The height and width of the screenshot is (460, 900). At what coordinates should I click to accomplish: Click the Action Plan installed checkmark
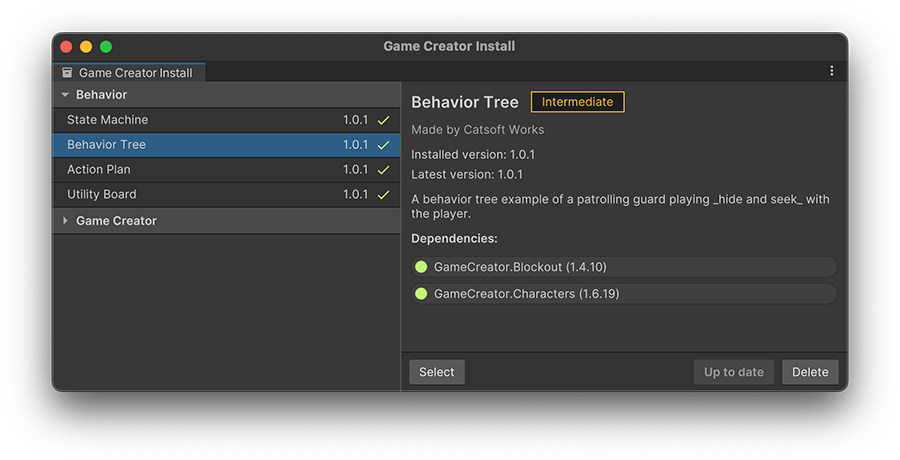tap(383, 170)
